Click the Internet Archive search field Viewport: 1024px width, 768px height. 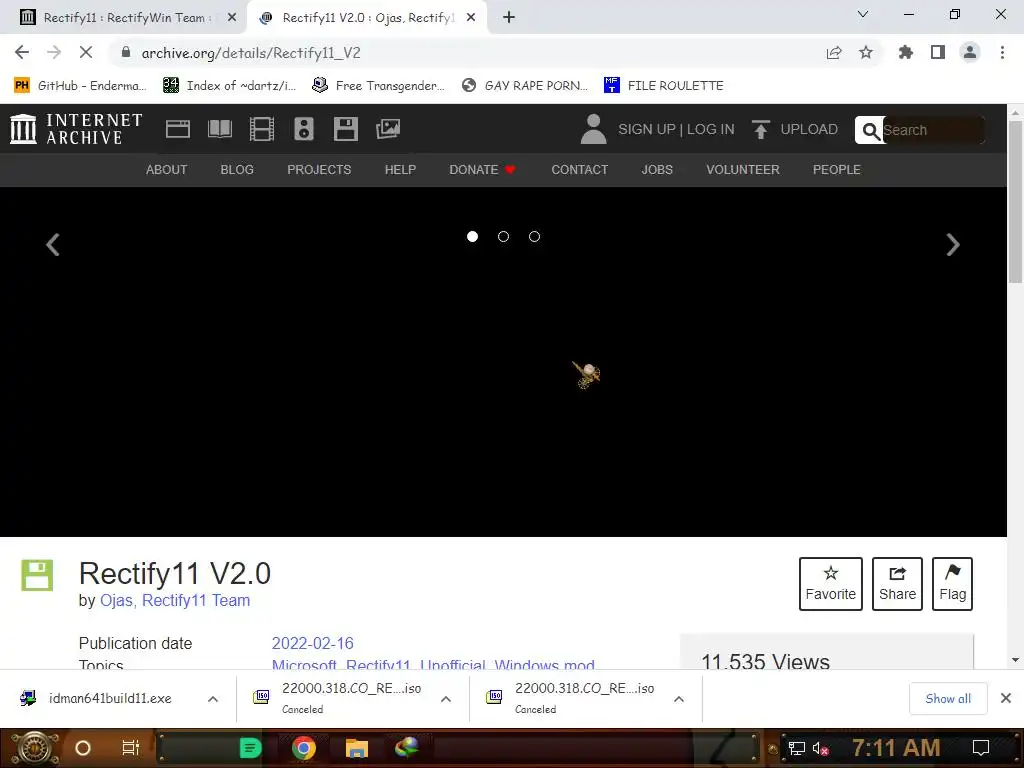pyautogui.click(x=933, y=130)
